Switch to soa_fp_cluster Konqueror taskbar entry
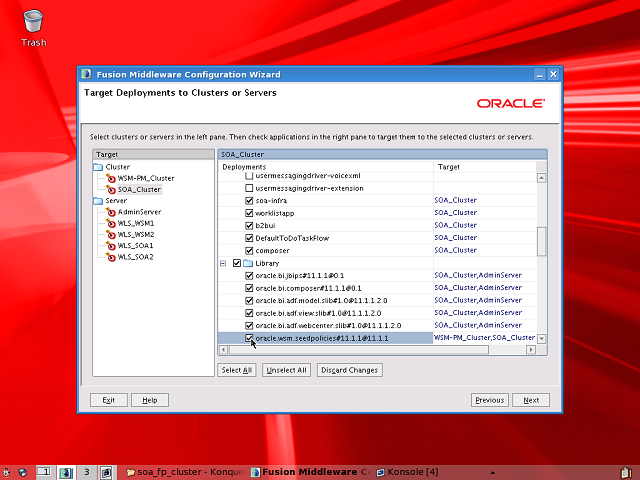 186,472
